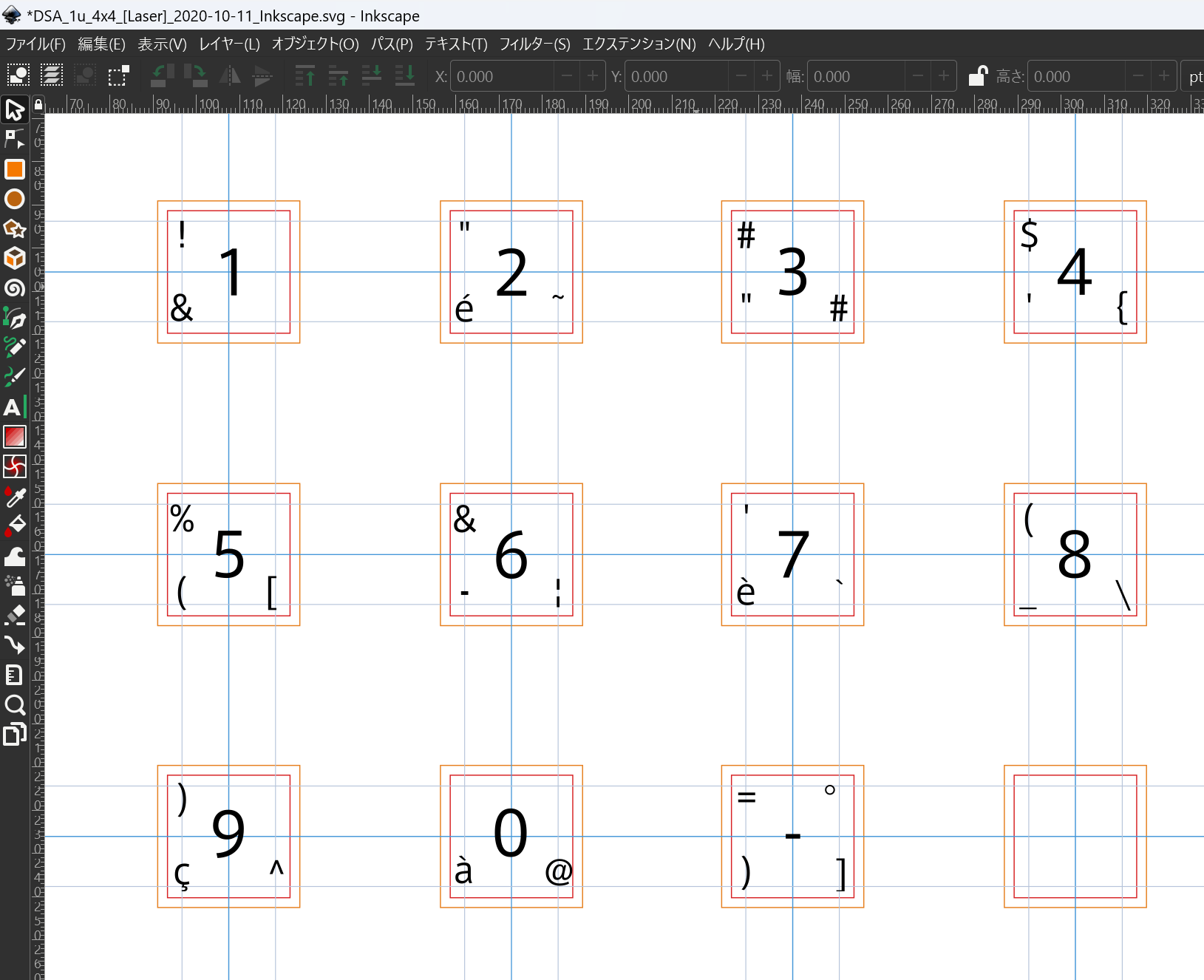Select the Gradient tool
1204x980 pixels.
(x=15, y=437)
